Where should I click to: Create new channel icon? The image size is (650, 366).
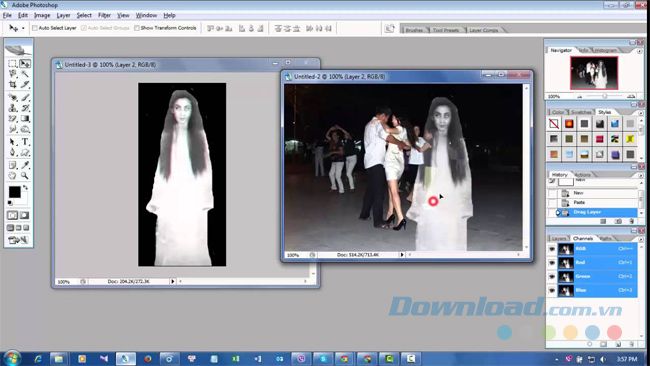[x=618, y=344]
